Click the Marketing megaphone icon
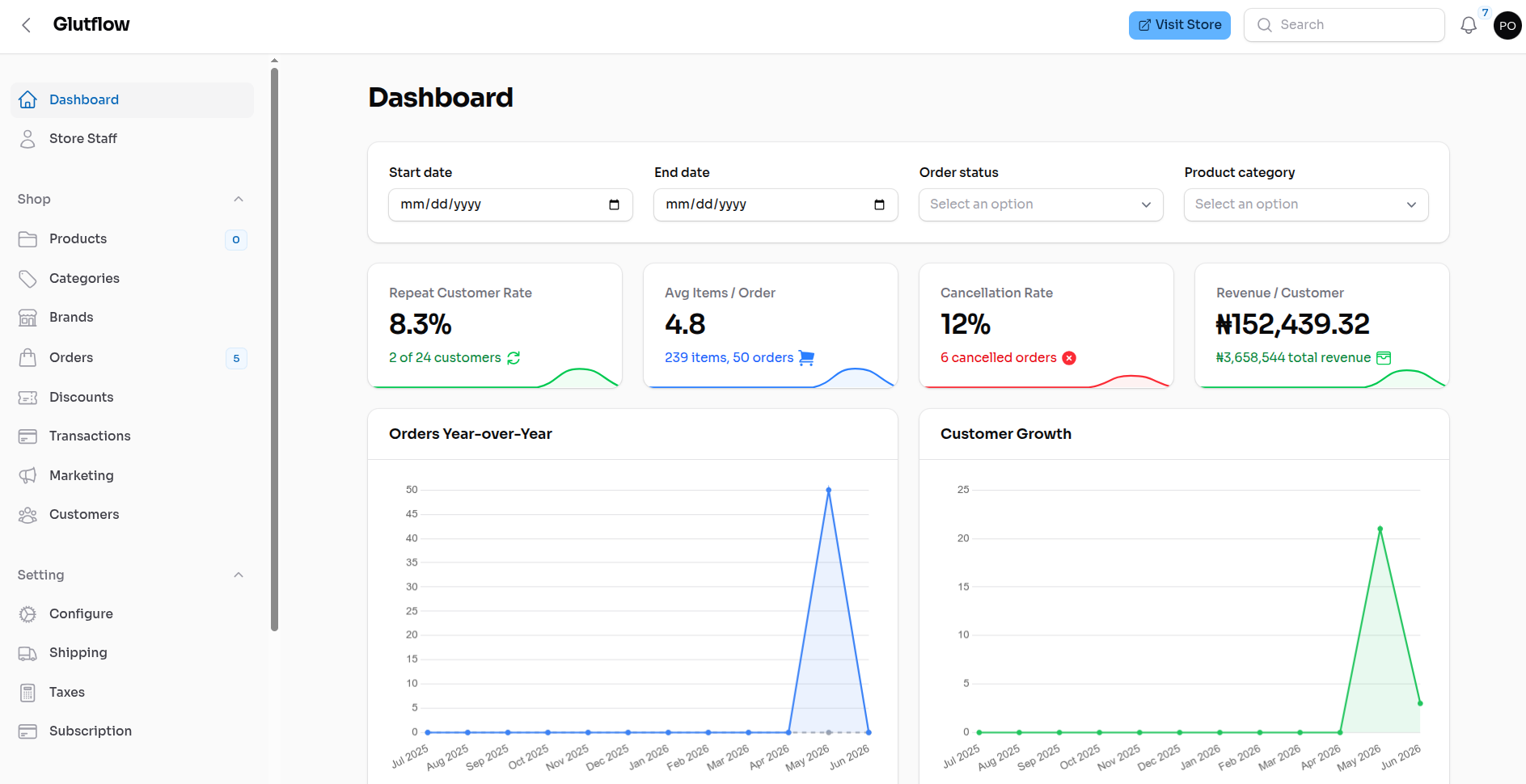 click(x=27, y=475)
